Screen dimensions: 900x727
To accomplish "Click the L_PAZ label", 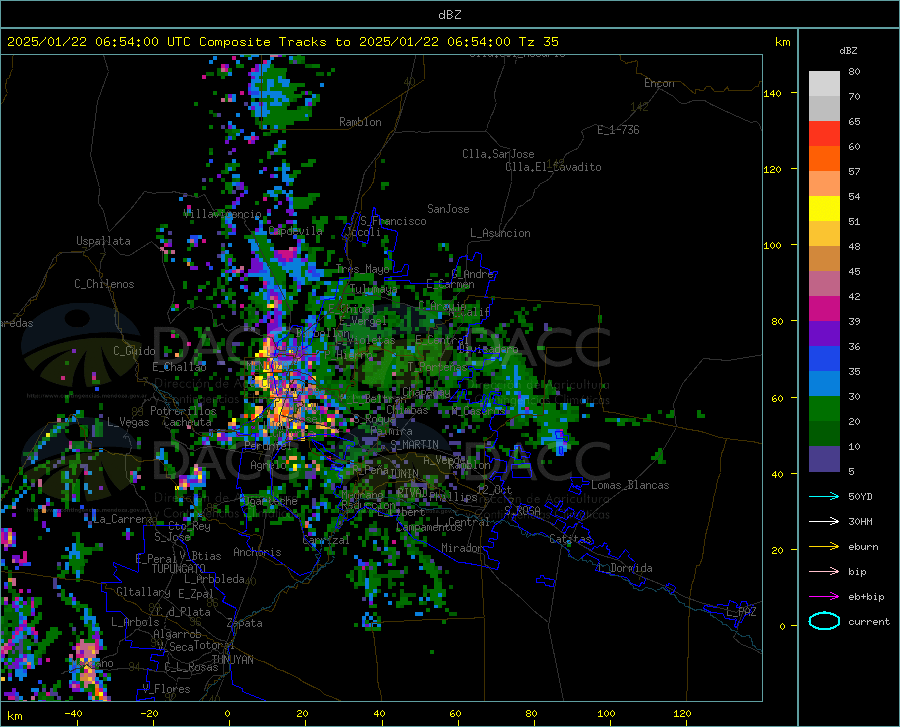I will pyautogui.click(x=741, y=612).
